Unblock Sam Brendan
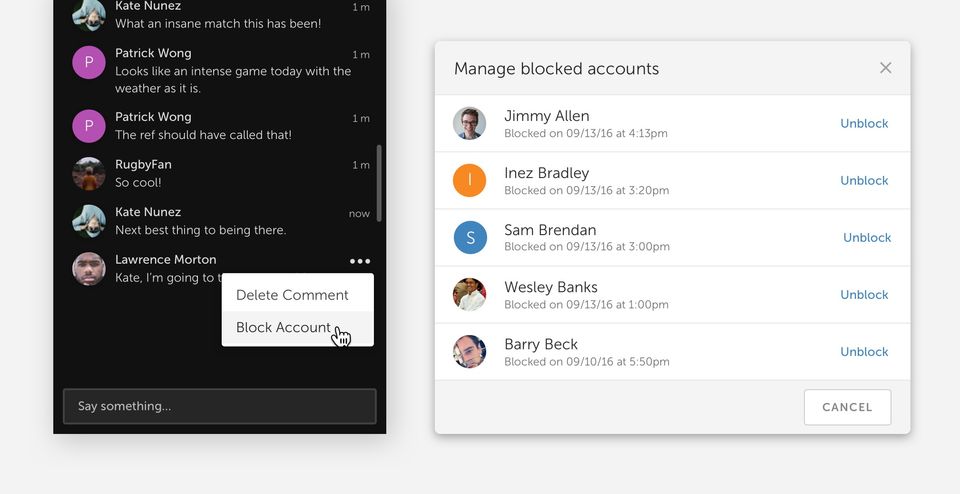Screen dimensions: 960x494 coord(866,238)
